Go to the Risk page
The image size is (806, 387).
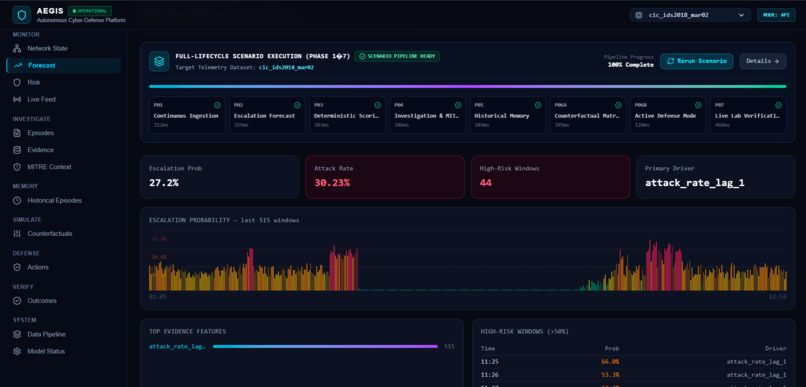click(63, 82)
